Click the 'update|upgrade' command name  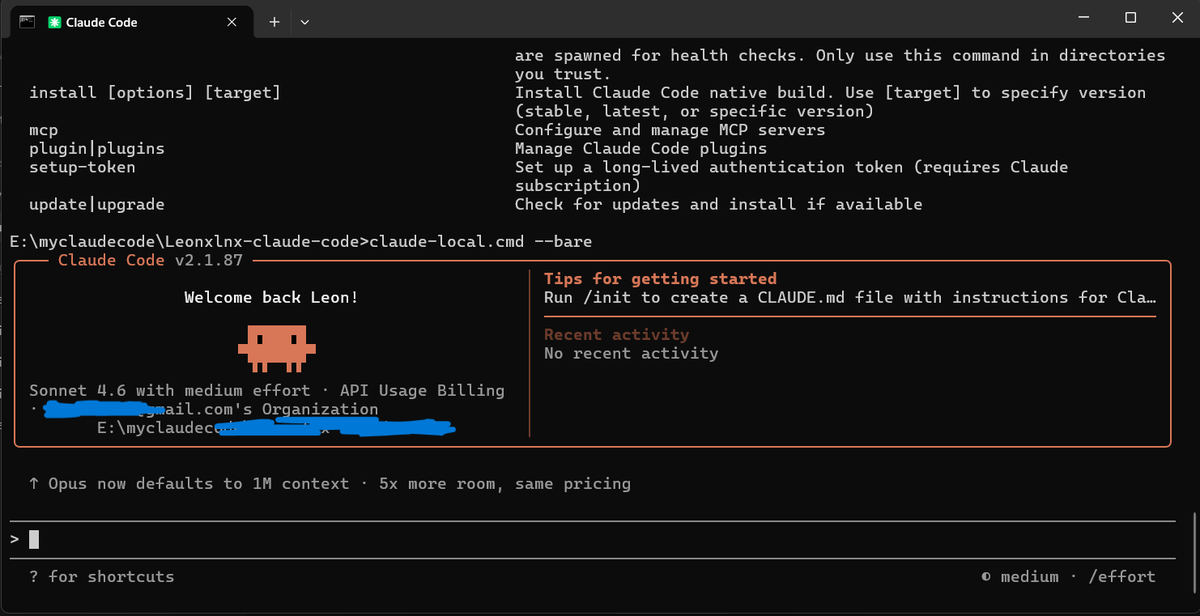click(x=97, y=205)
